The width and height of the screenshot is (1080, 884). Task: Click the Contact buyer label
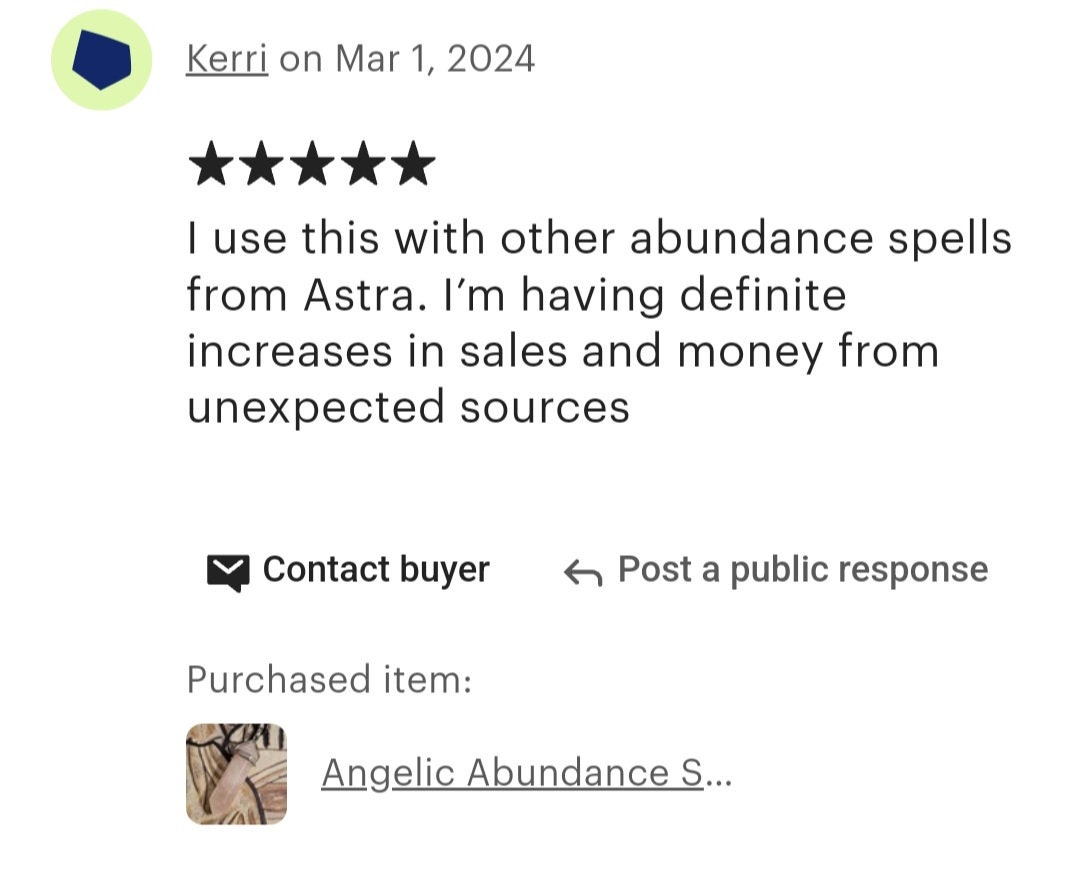376,570
